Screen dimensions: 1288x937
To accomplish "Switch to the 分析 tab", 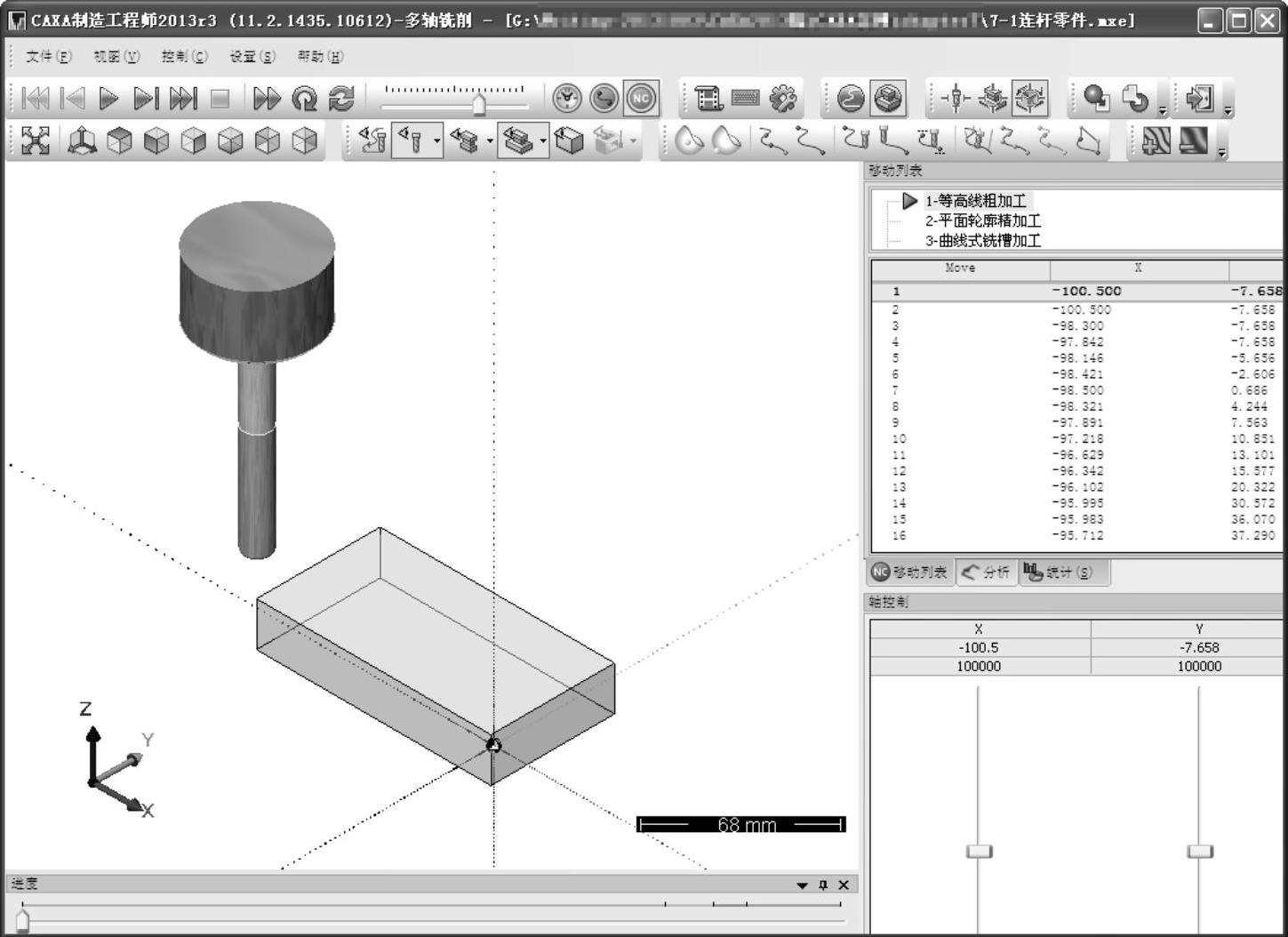I will (987, 573).
